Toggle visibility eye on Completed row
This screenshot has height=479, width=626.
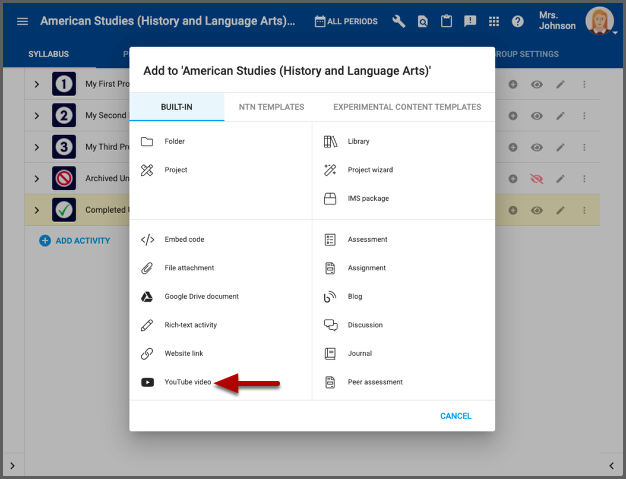click(537, 211)
